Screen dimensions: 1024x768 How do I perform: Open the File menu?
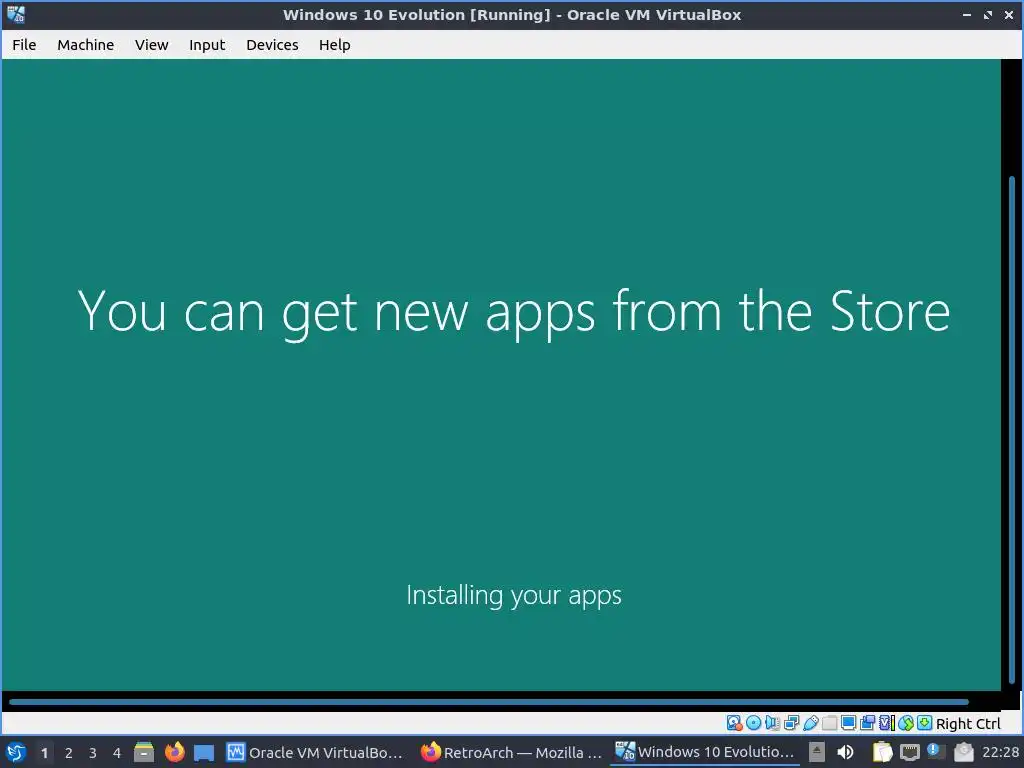24,45
